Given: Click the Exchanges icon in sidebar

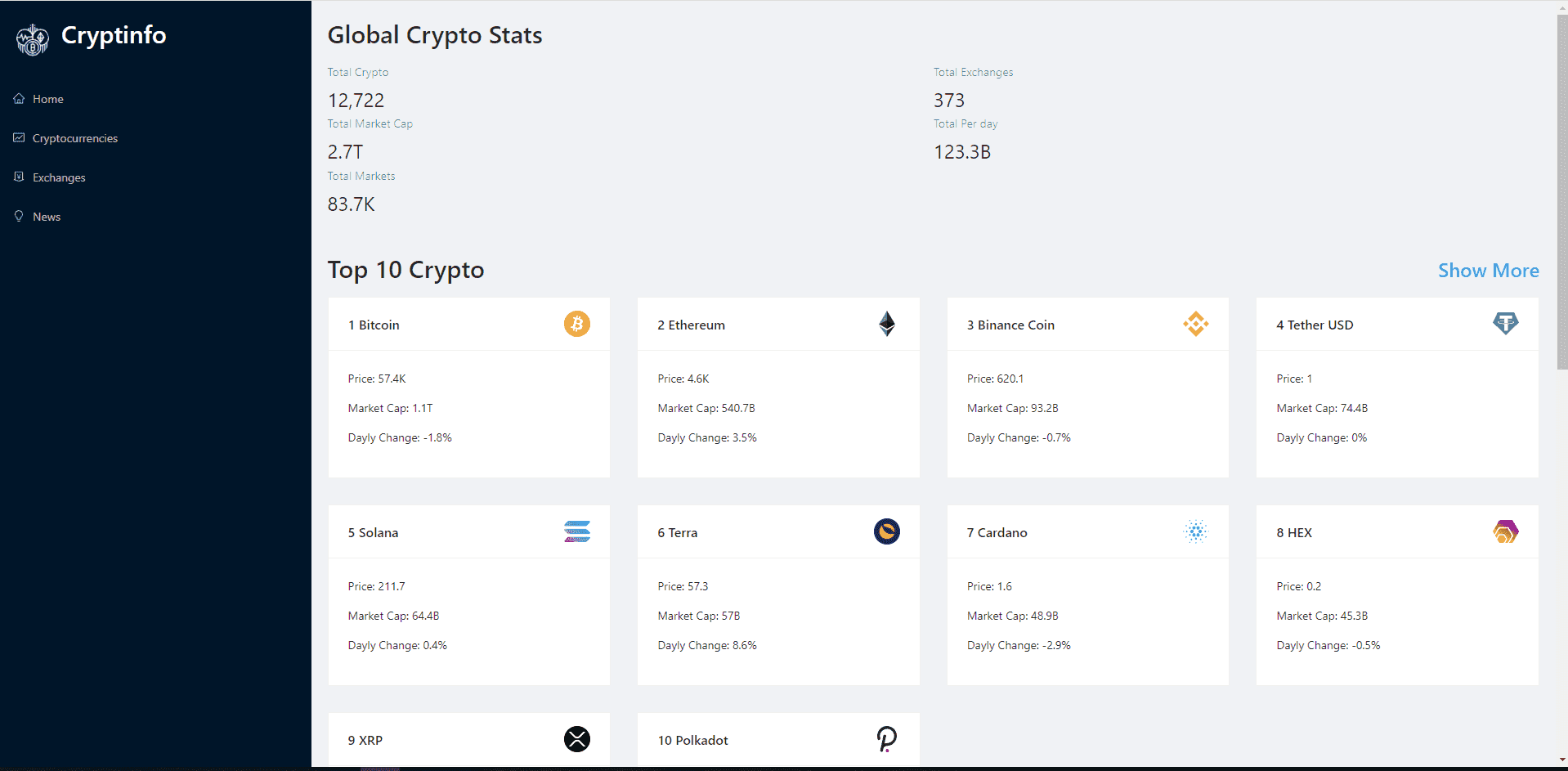Looking at the screenshot, I should click(x=19, y=177).
